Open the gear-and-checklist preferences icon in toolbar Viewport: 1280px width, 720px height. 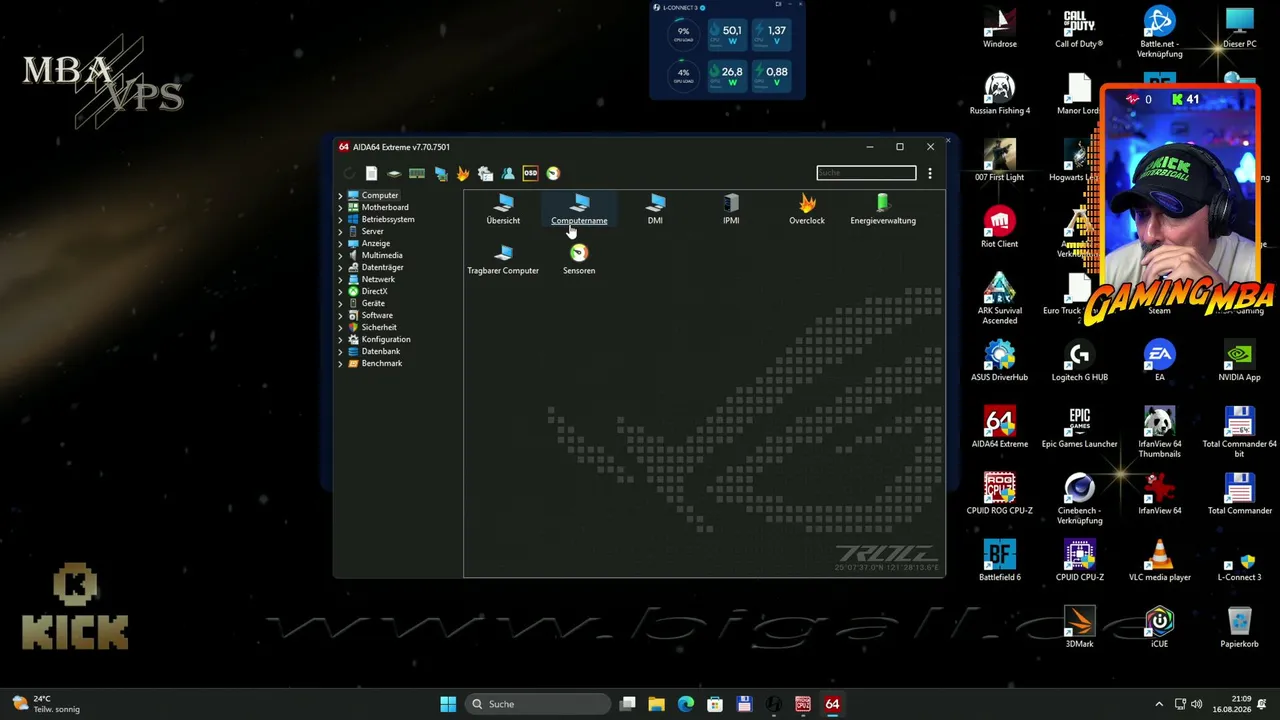click(485, 173)
